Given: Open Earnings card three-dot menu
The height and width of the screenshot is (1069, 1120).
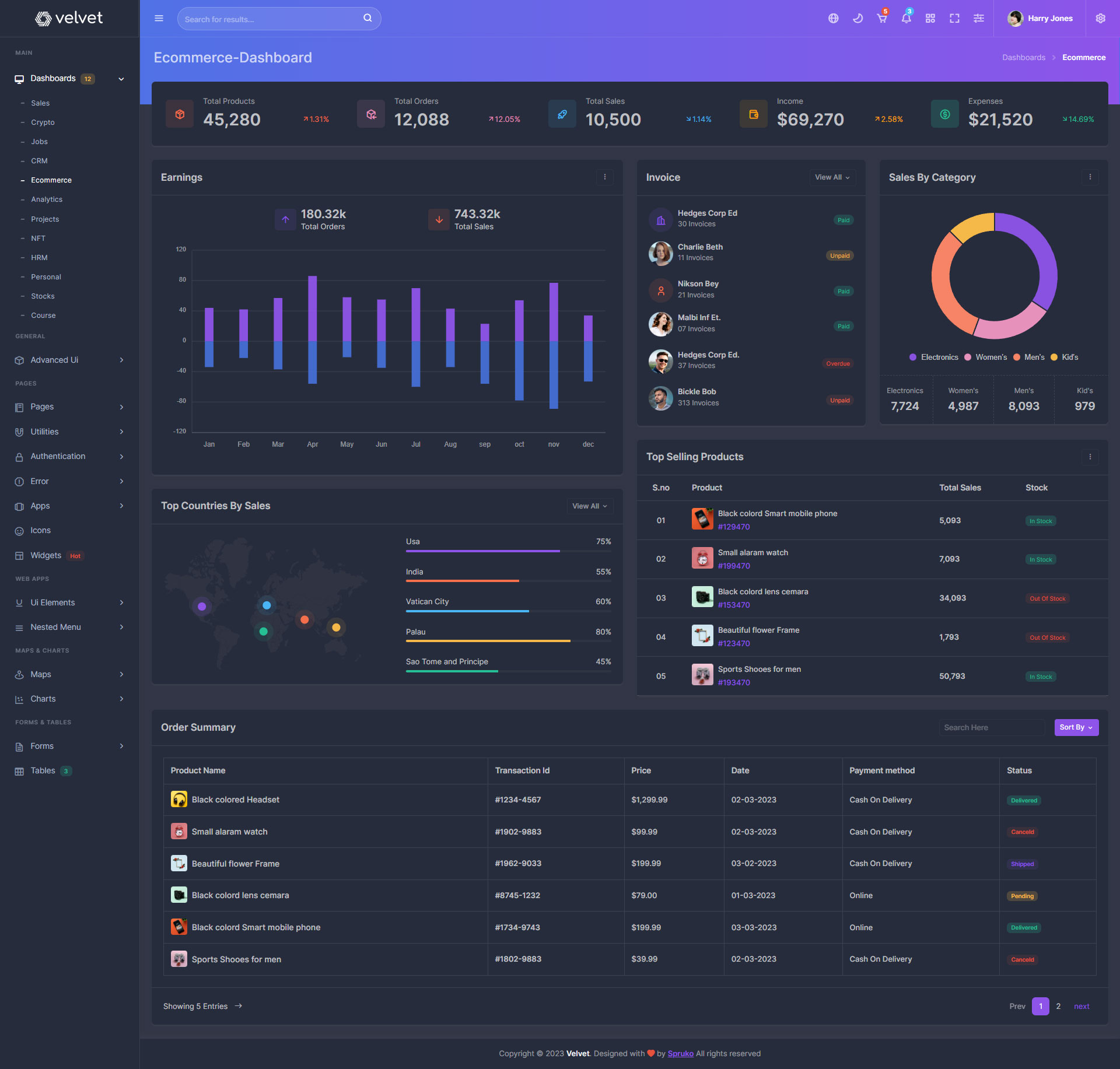Looking at the screenshot, I should point(604,177).
